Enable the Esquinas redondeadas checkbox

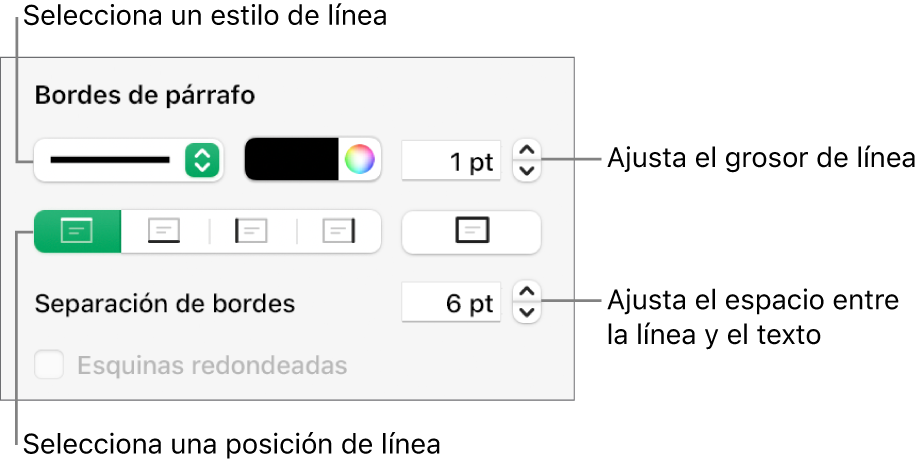48,365
